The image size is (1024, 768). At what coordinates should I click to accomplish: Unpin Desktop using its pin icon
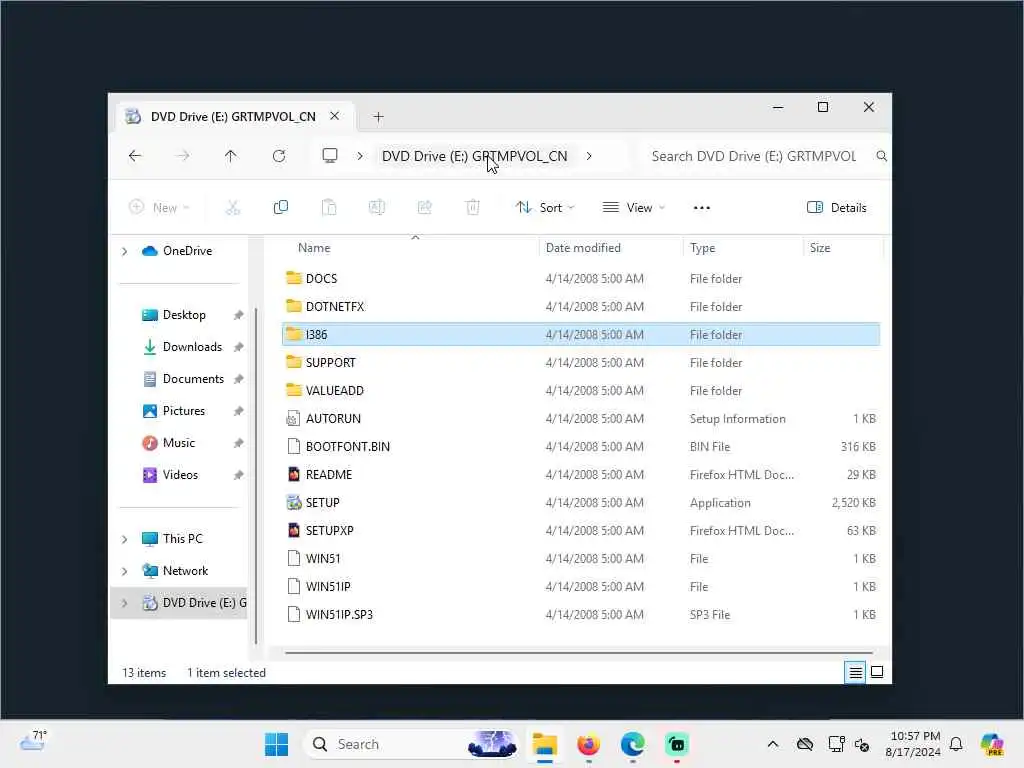click(x=238, y=315)
